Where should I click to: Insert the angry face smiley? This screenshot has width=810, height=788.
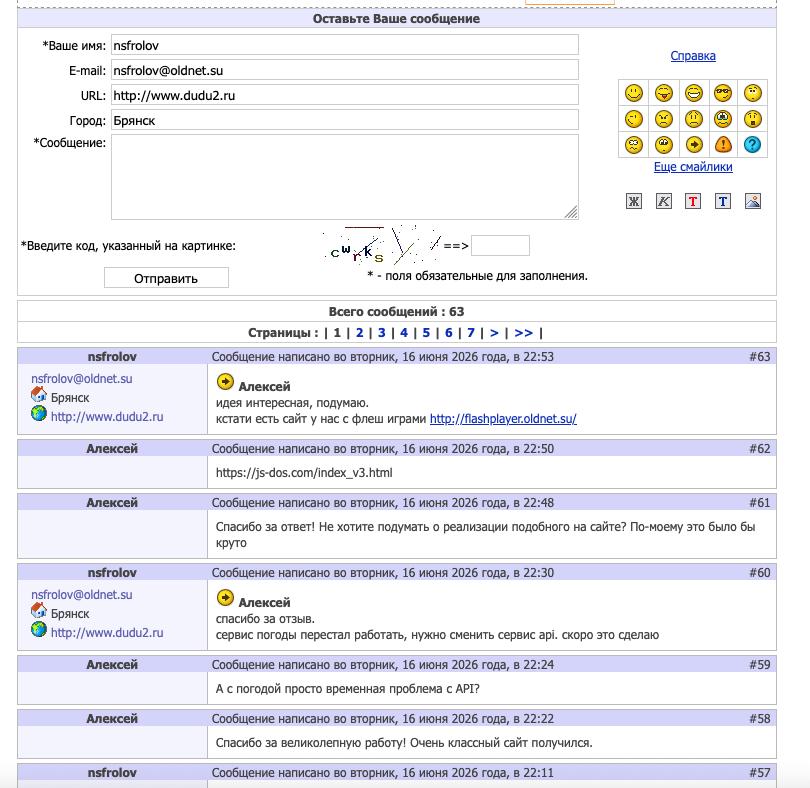pos(663,119)
